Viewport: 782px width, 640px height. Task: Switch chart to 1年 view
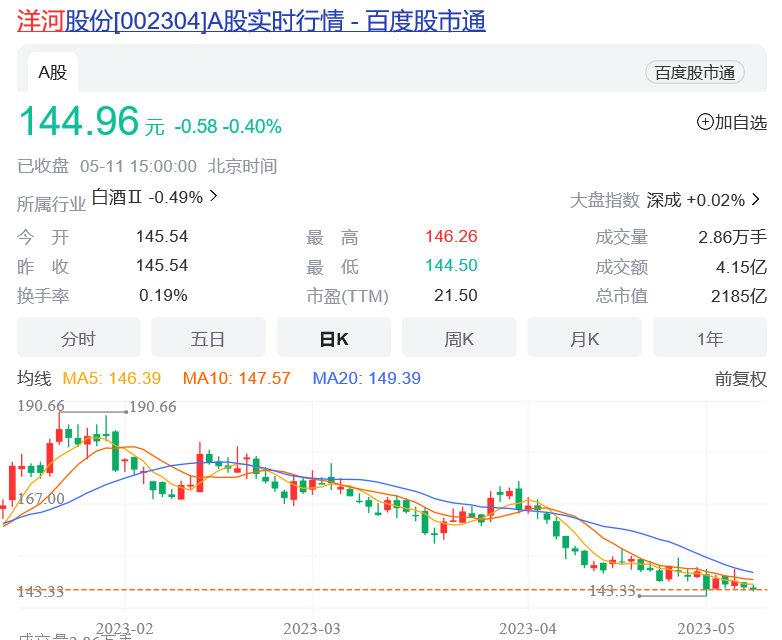(x=710, y=338)
